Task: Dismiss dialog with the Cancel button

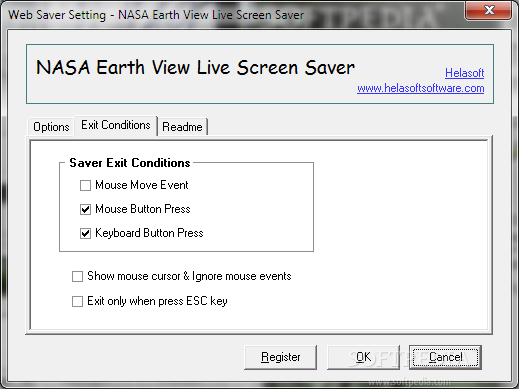Action: (x=445, y=357)
